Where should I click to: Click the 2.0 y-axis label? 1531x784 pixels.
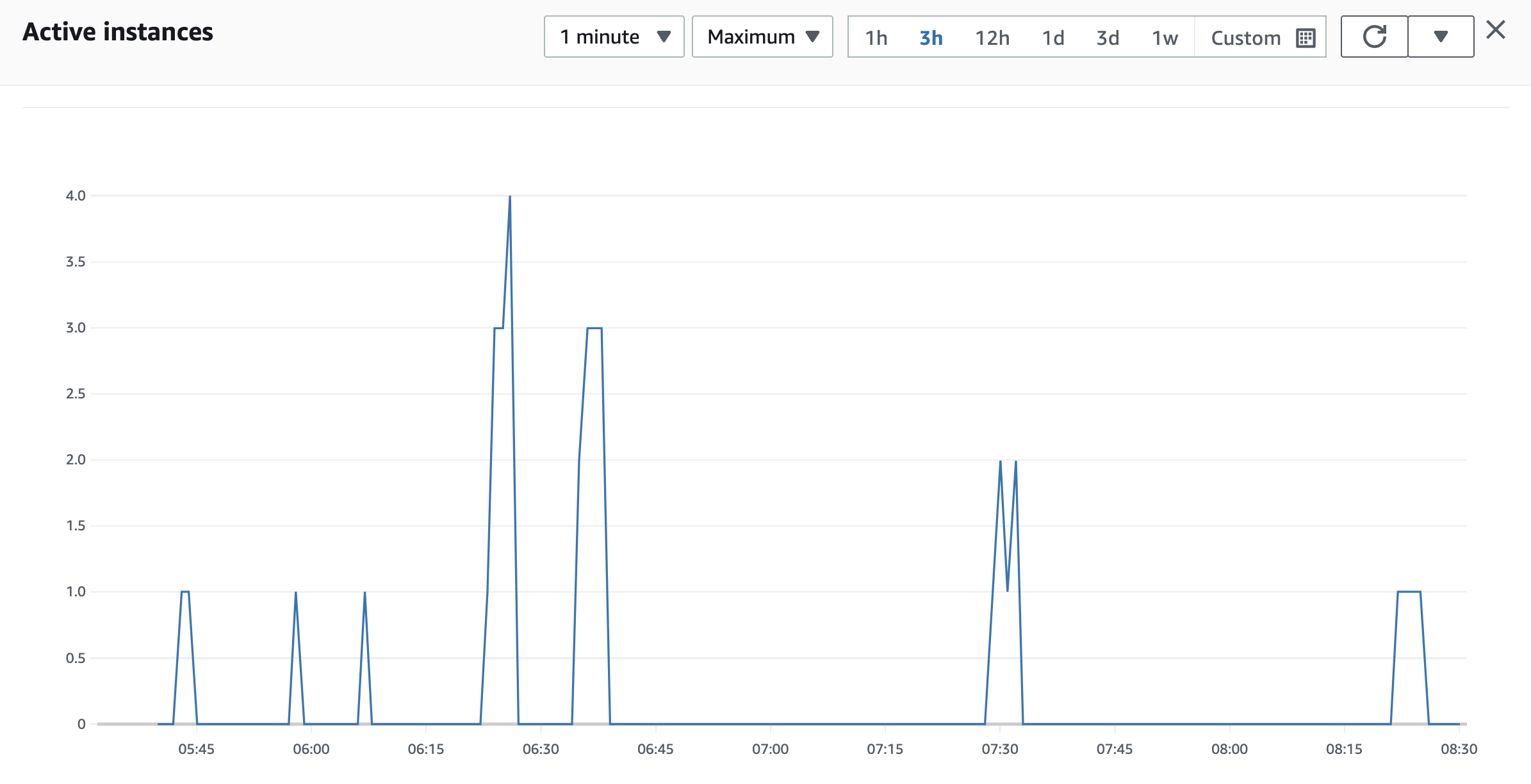76,460
